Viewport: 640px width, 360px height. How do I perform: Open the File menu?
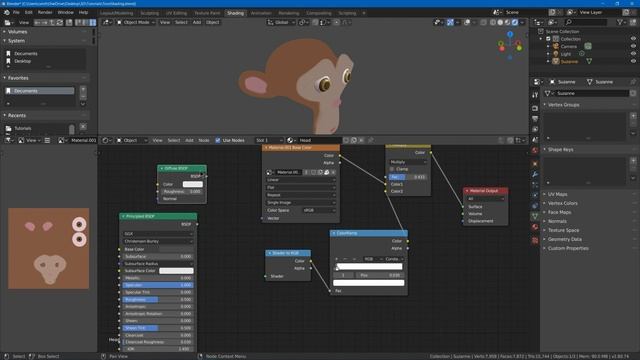[x=16, y=13]
